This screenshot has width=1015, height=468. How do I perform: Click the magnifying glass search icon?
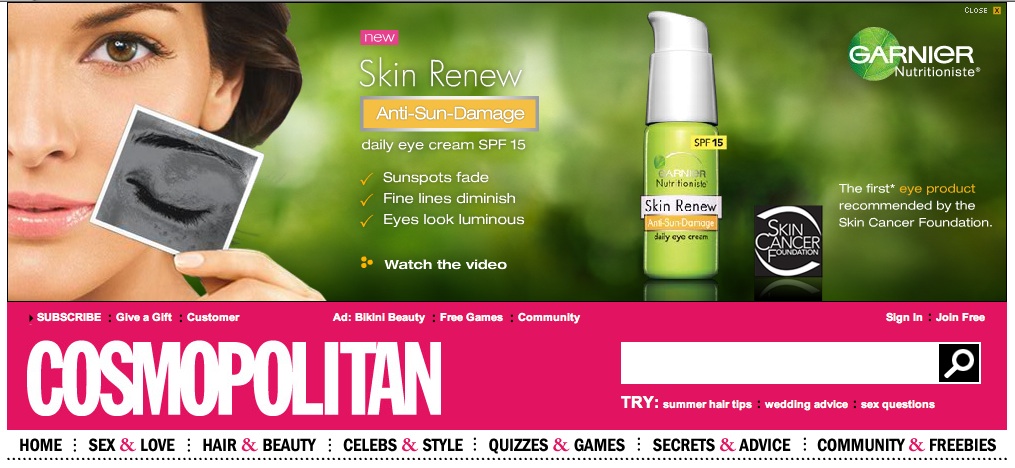[959, 363]
